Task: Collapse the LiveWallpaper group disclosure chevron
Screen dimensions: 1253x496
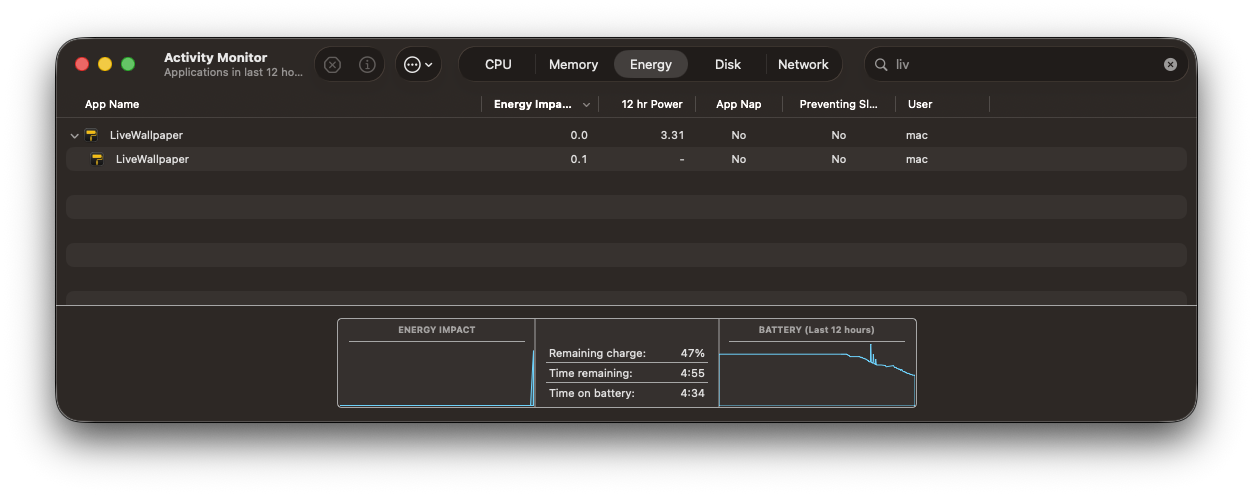Action: 74,135
